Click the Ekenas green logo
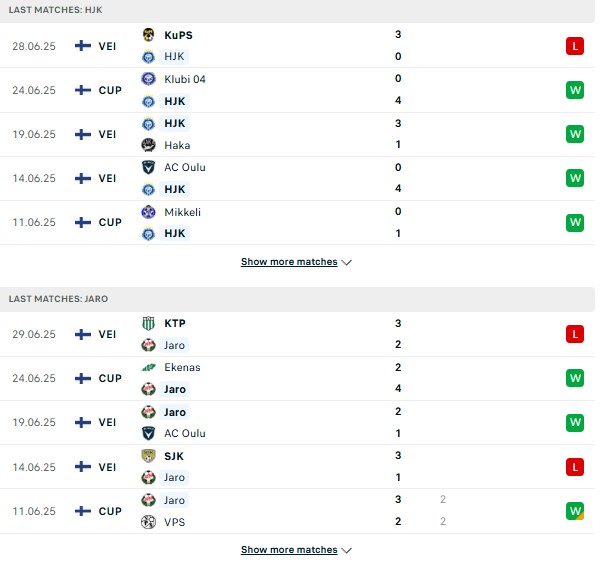This screenshot has width=602, height=566. point(148,367)
